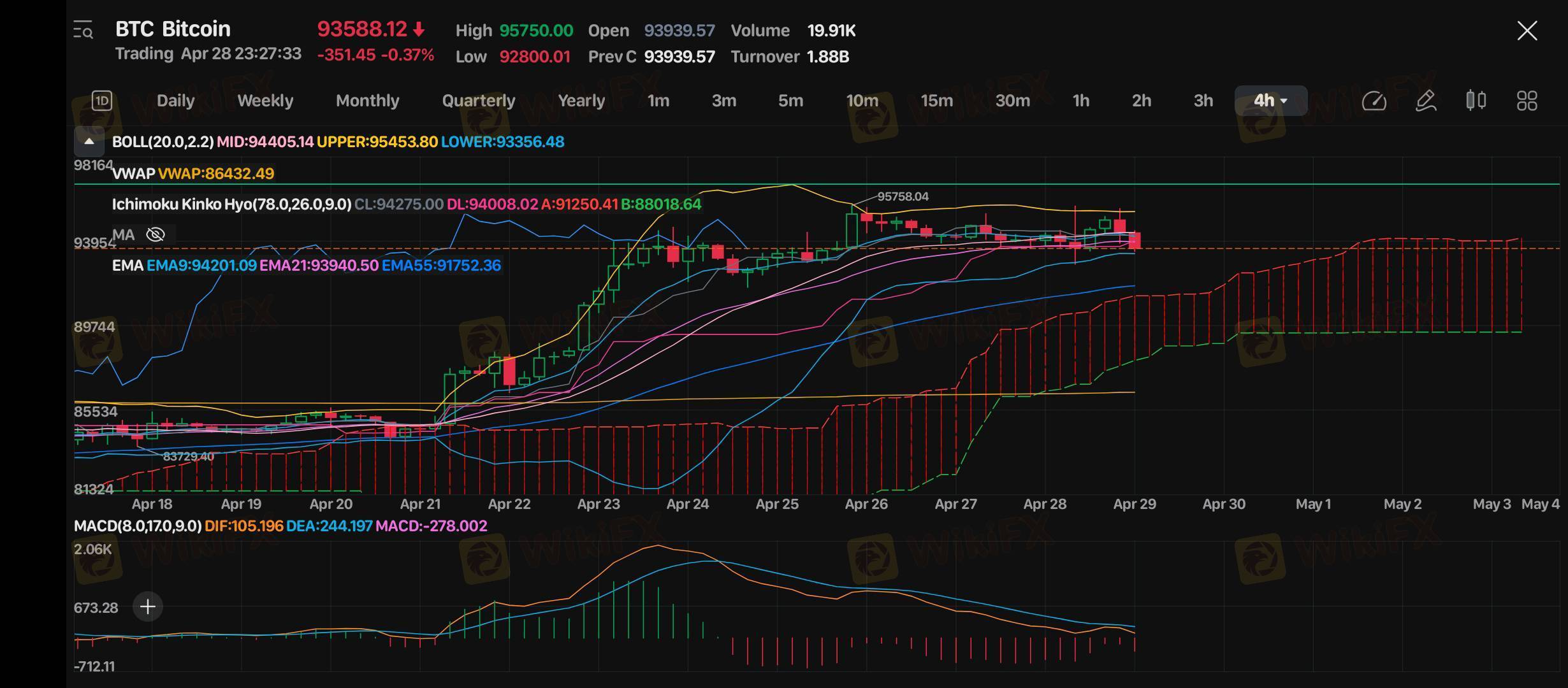The width and height of the screenshot is (1568, 688).
Task: Open the symbol search list icon
Action: [x=83, y=30]
